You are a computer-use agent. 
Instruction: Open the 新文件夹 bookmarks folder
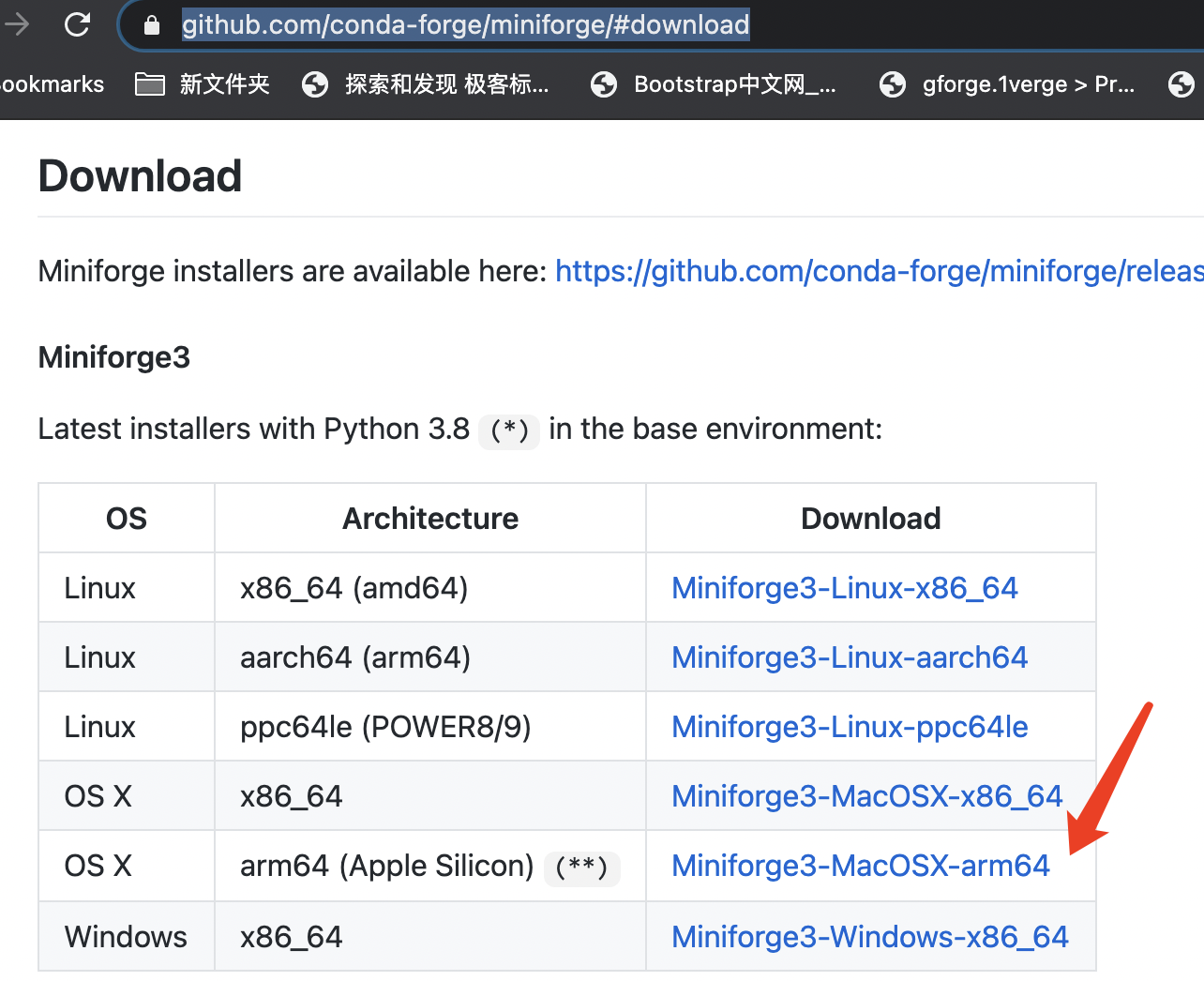coord(225,84)
